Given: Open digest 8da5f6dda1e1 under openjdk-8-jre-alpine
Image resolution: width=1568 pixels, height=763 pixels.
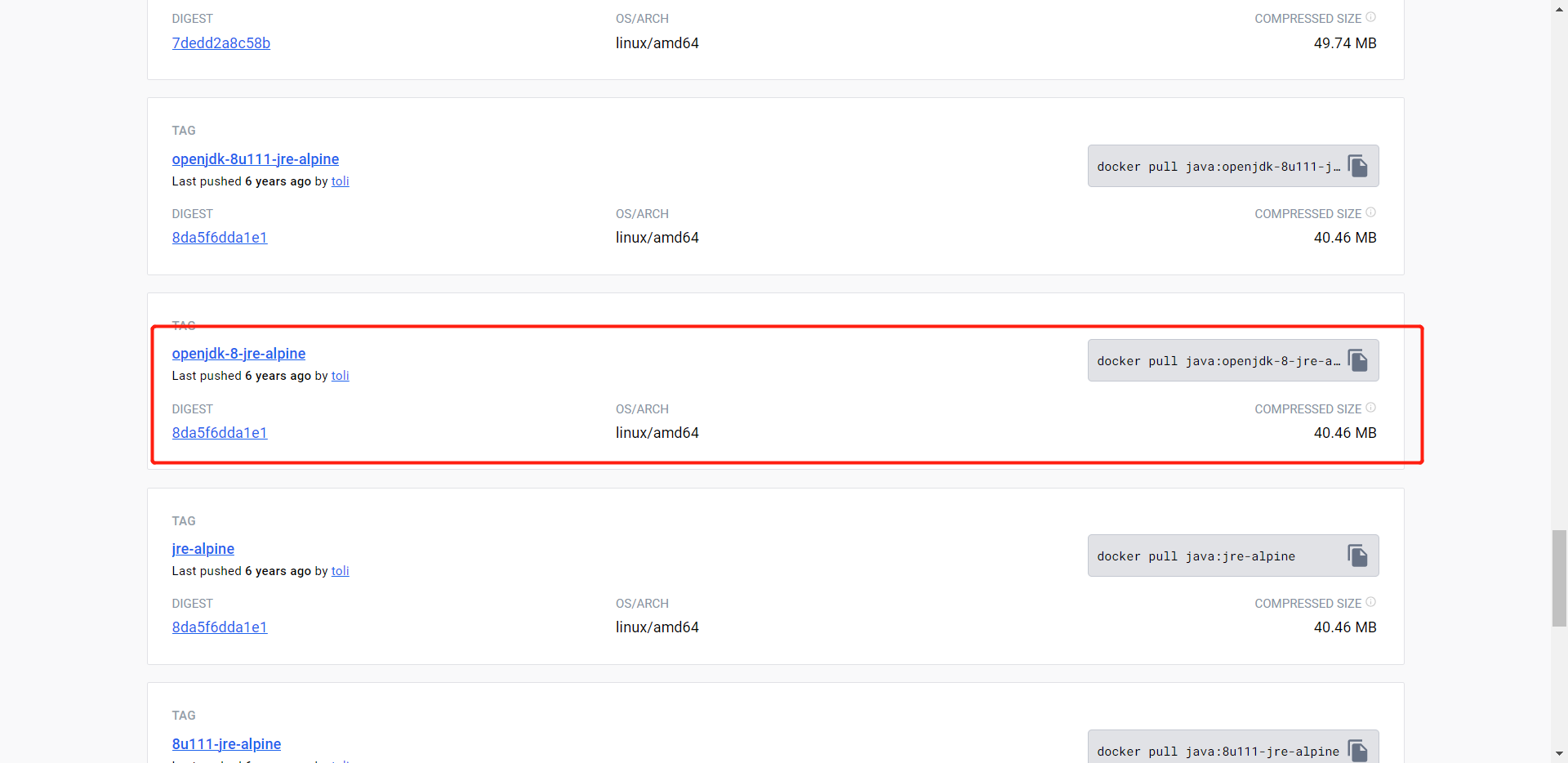Looking at the screenshot, I should tap(219, 433).
